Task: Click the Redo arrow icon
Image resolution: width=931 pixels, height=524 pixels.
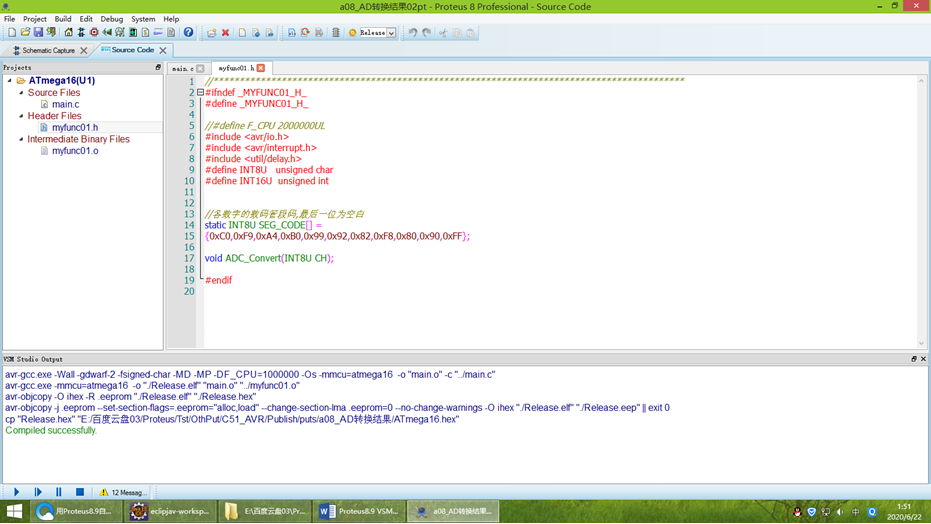Action: click(x=426, y=33)
